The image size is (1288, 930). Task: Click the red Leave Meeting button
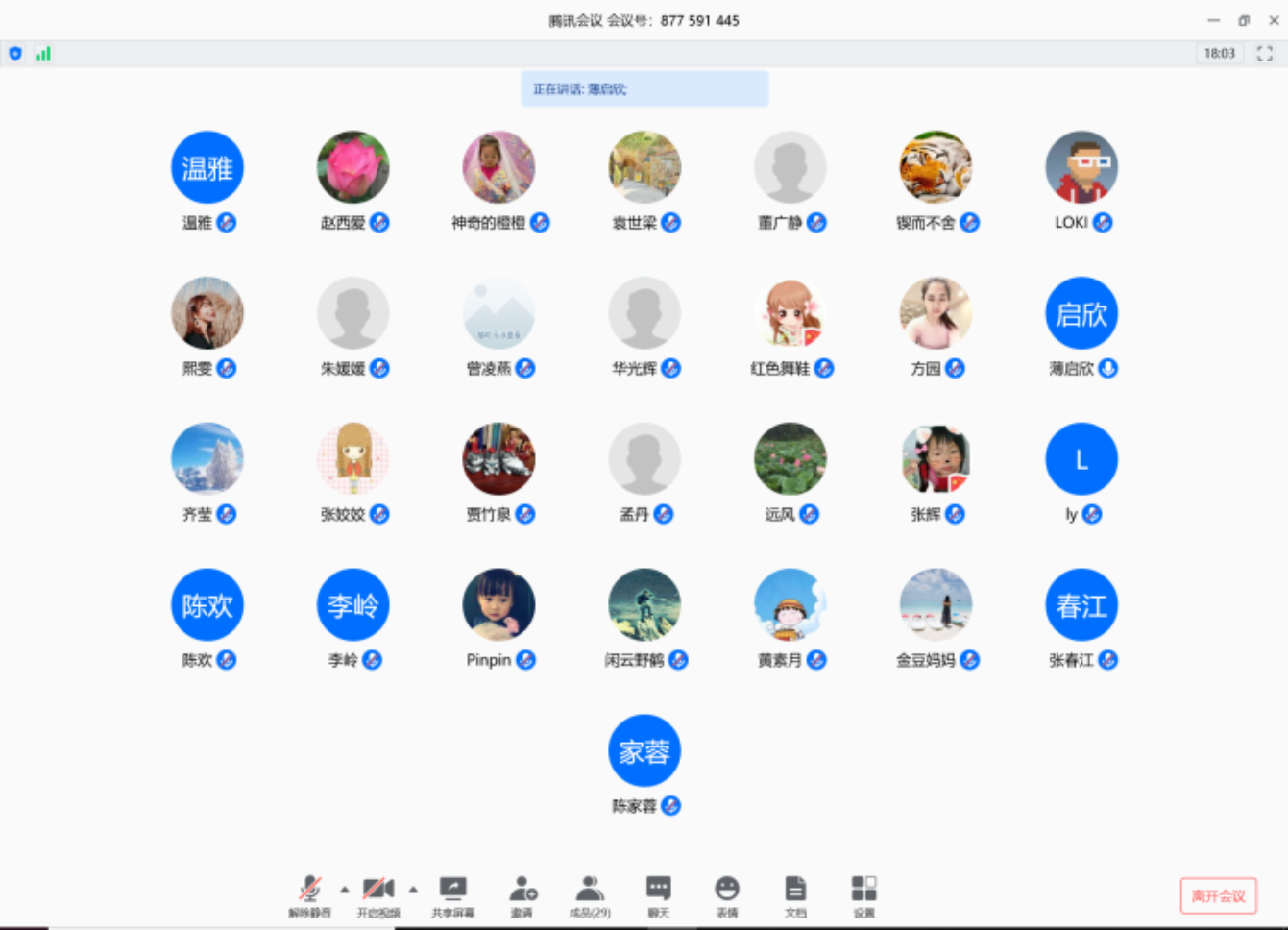click(x=1218, y=896)
